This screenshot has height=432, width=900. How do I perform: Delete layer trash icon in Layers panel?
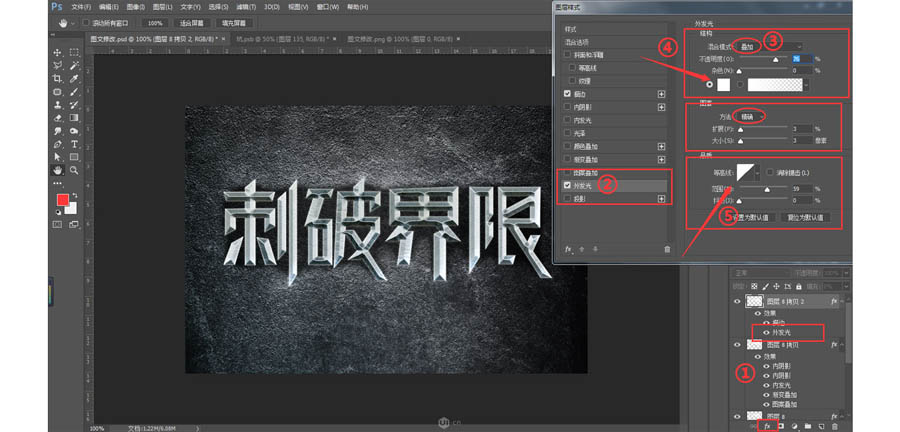835,426
